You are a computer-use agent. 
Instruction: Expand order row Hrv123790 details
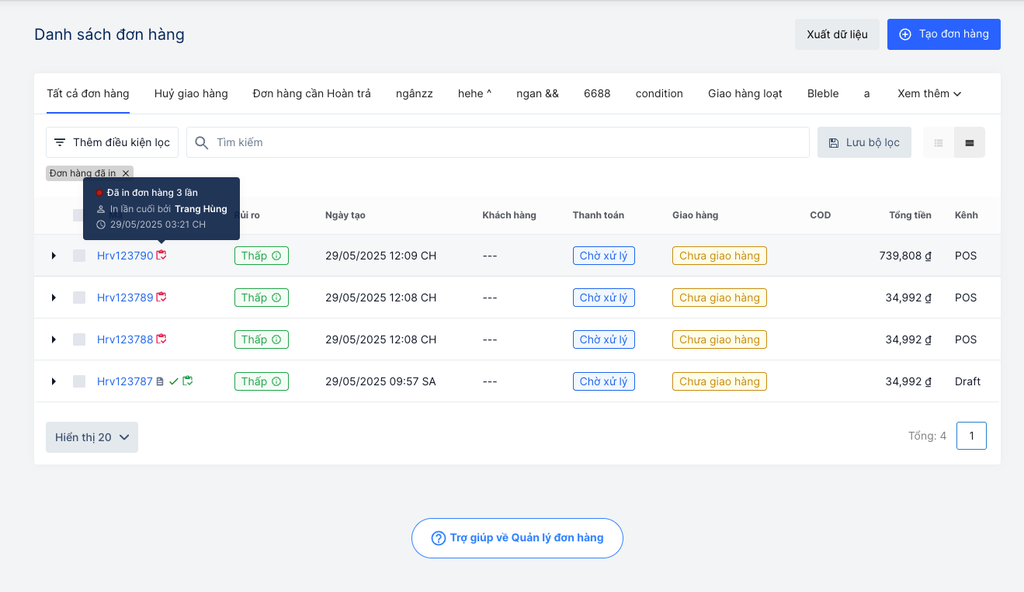point(54,256)
